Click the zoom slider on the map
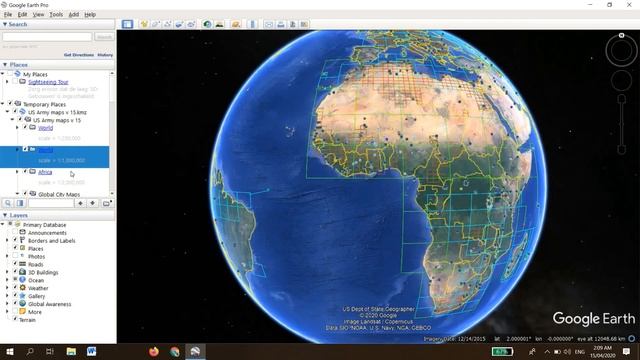The image size is (640, 360). tap(621, 124)
